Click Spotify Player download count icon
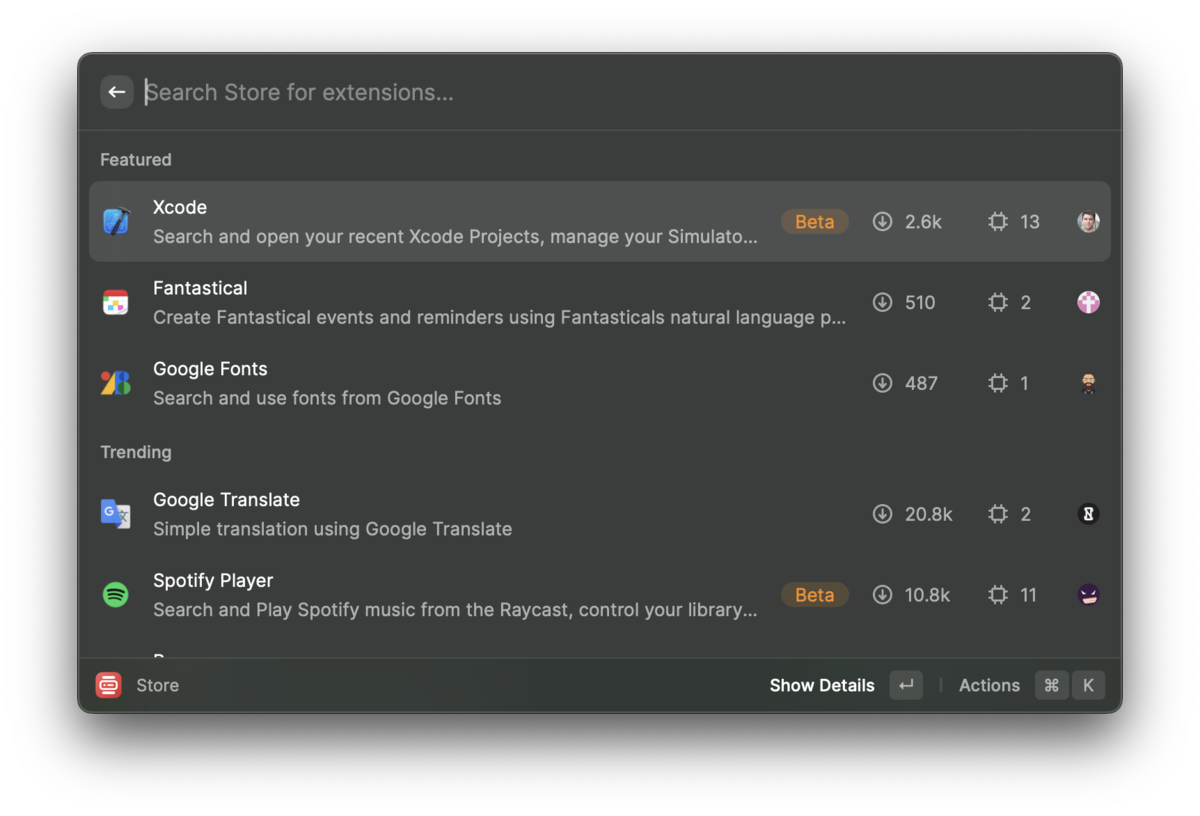The width and height of the screenshot is (1200, 816). 882,595
